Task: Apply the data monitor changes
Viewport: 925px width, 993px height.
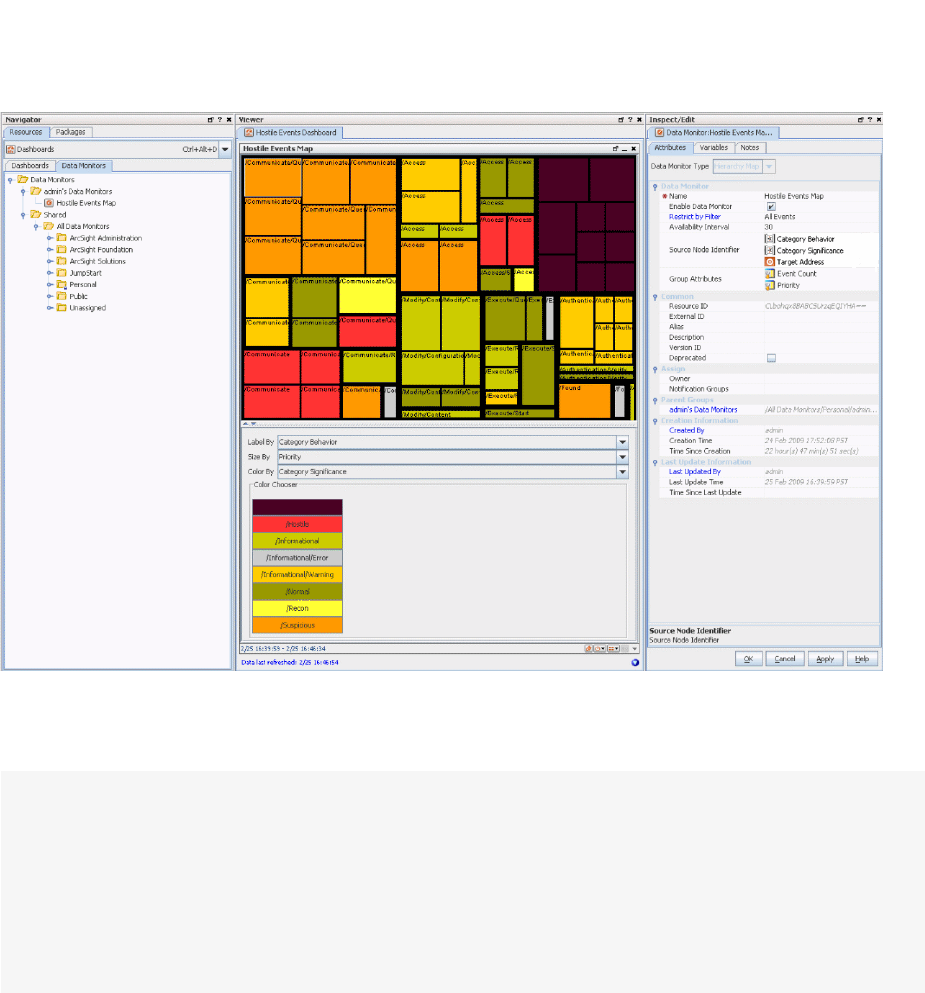Action: point(825,659)
